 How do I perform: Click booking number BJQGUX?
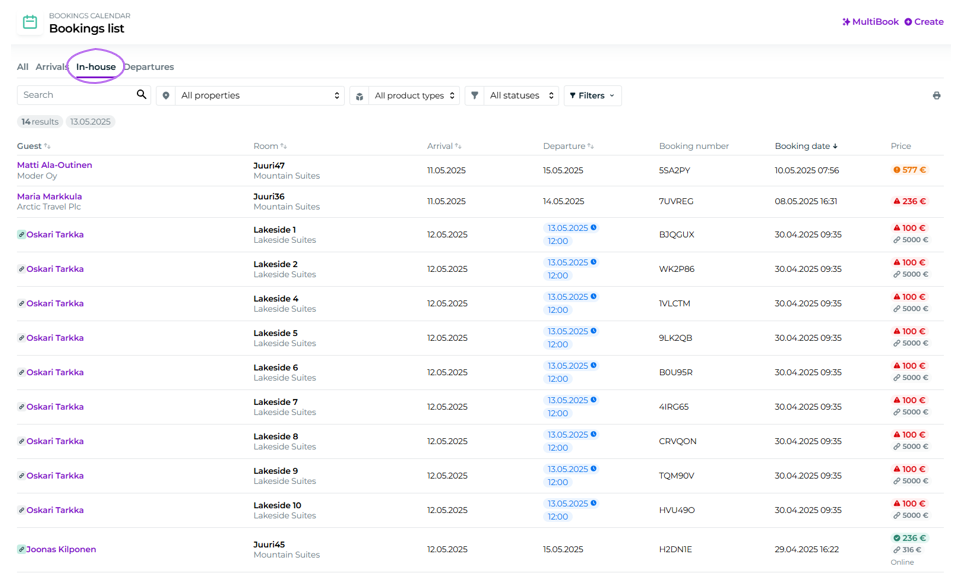coord(676,234)
